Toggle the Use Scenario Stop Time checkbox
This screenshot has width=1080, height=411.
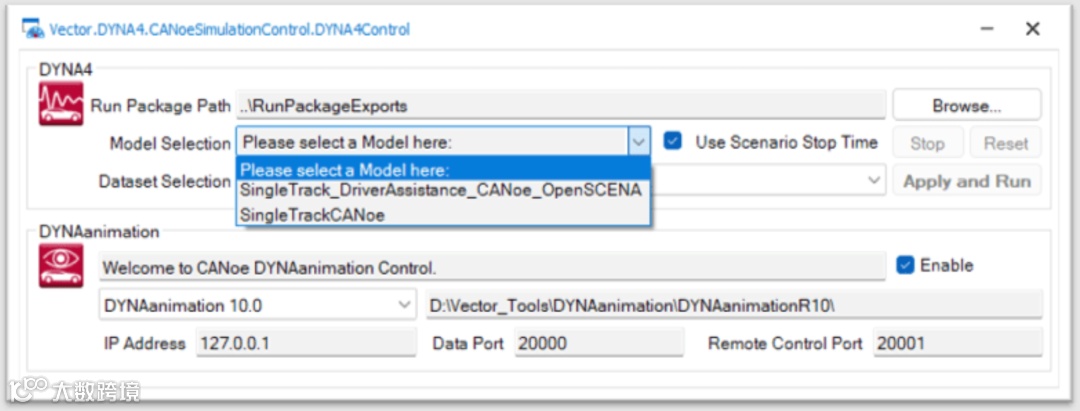674,142
